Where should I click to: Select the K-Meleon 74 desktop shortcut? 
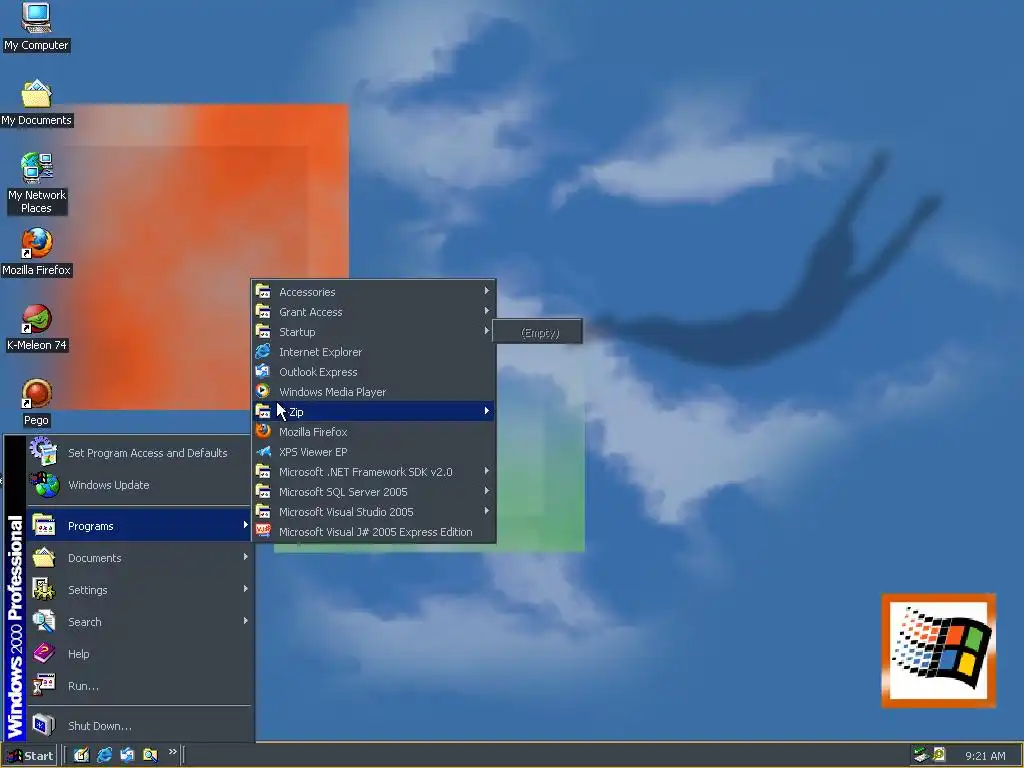pos(37,328)
